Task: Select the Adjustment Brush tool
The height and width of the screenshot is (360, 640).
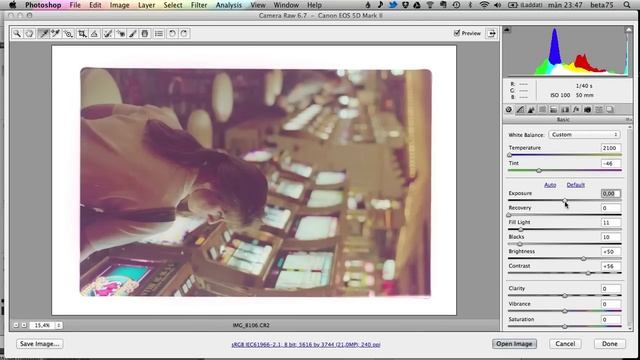Action: (133, 33)
